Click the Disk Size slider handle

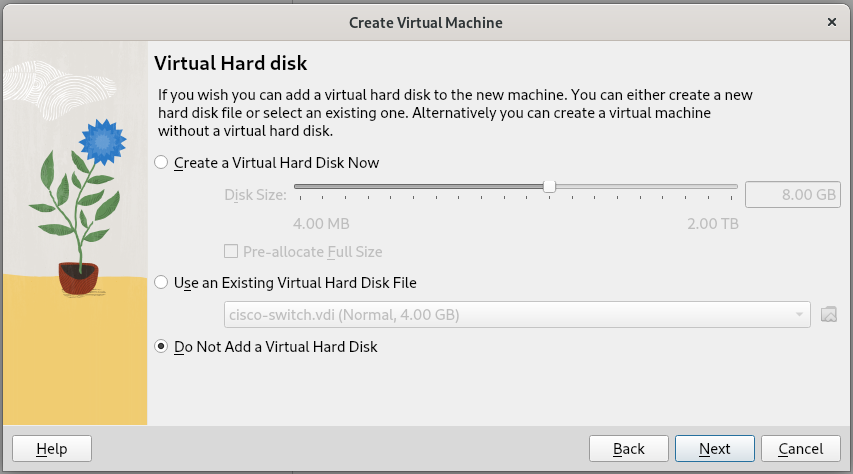click(549, 186)
